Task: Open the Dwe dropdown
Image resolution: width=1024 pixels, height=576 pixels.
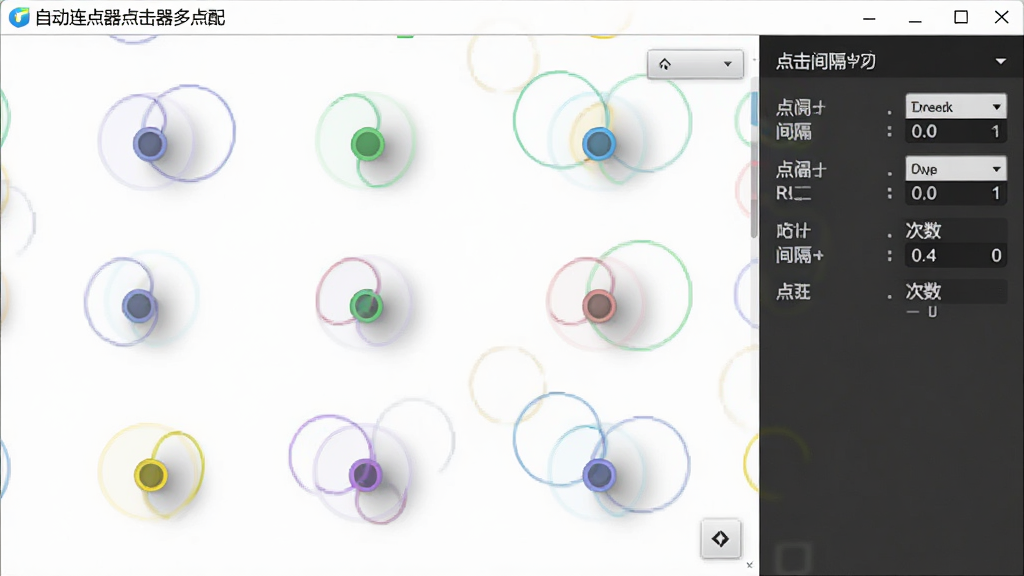Action: (955, 169)
